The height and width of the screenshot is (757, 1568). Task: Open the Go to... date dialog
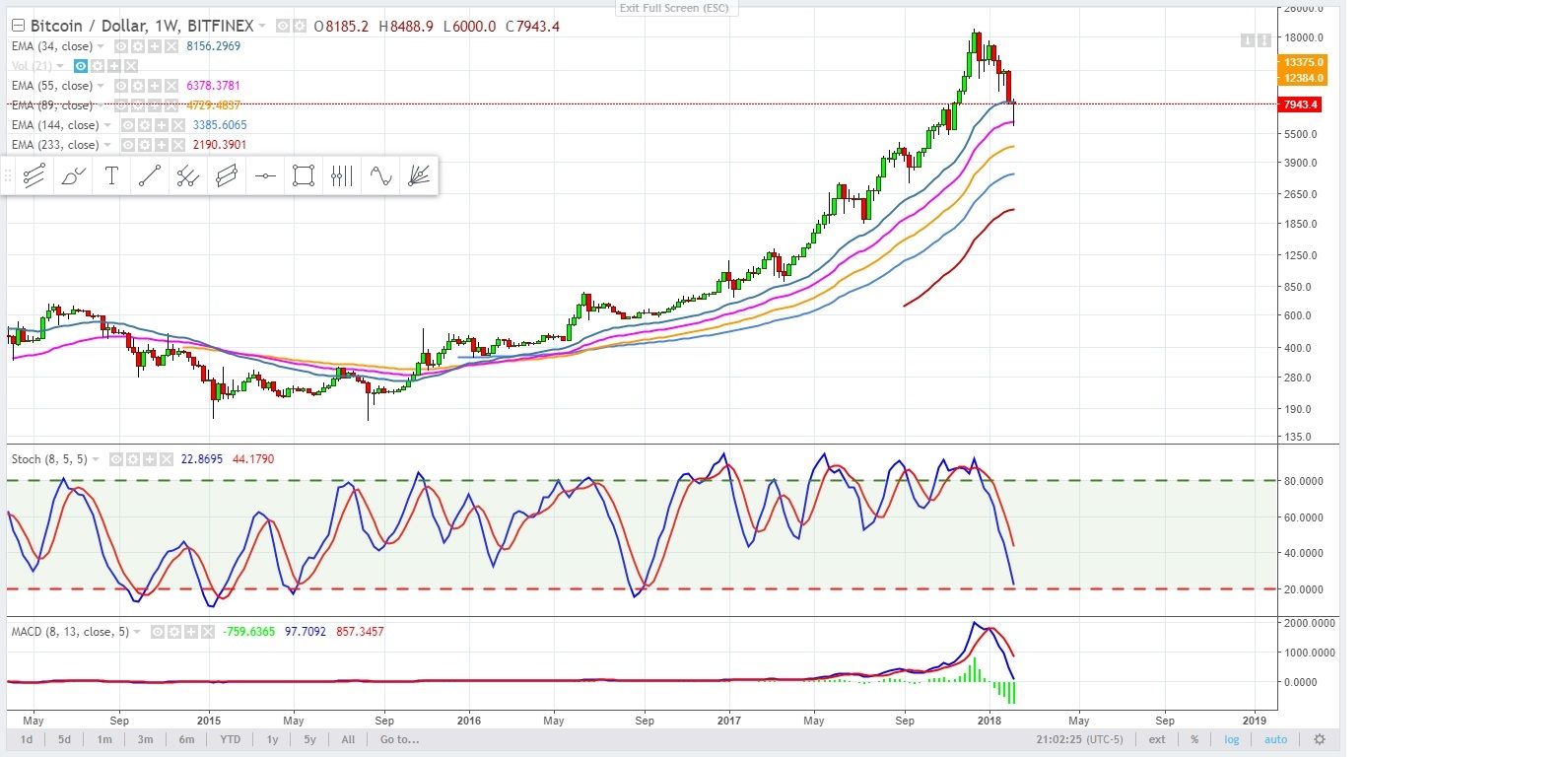tap(399, 739)
